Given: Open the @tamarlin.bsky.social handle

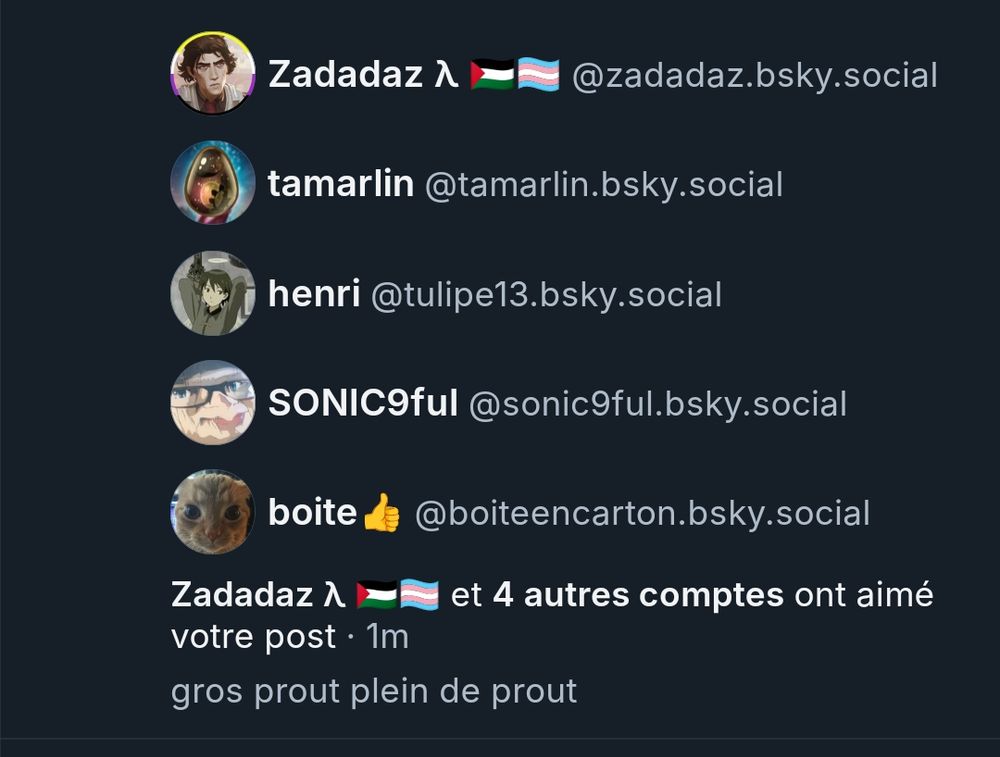Looking at the screenshot, I should 603,186.
